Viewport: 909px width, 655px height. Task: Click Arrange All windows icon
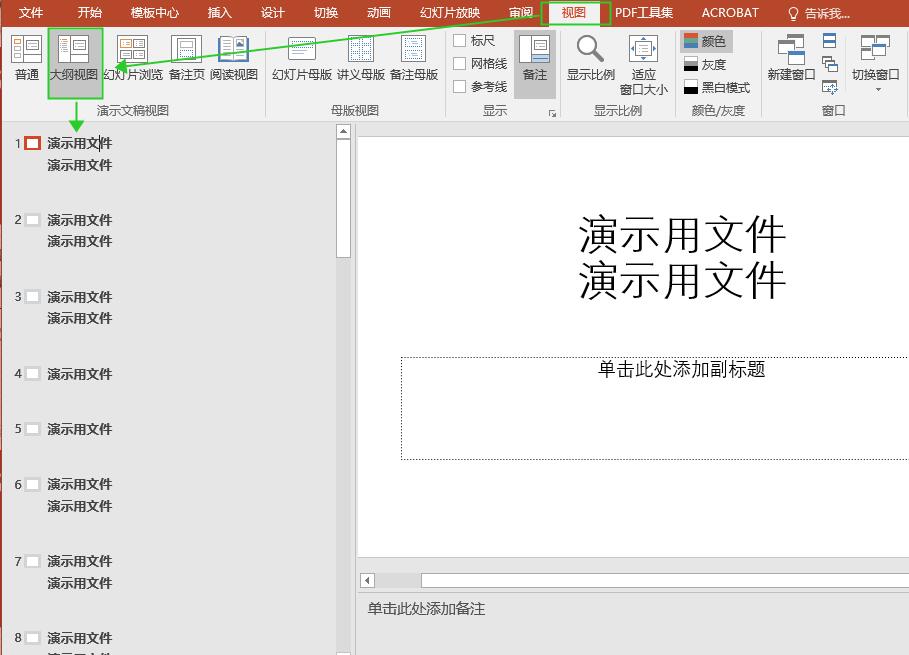(830, 41)
